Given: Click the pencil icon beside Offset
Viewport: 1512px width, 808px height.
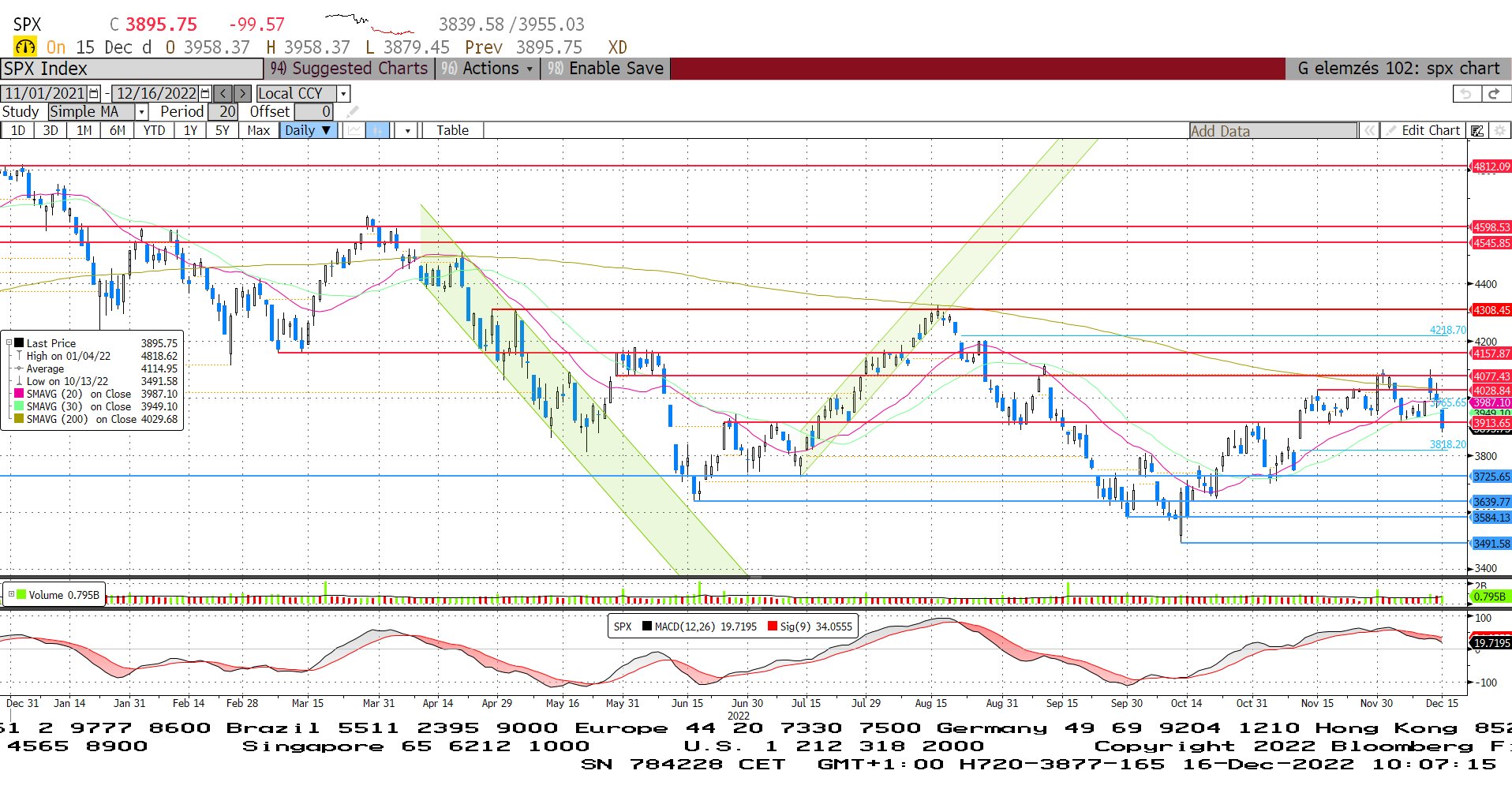Looking at the screenshot, I should (x=352, y=112).
